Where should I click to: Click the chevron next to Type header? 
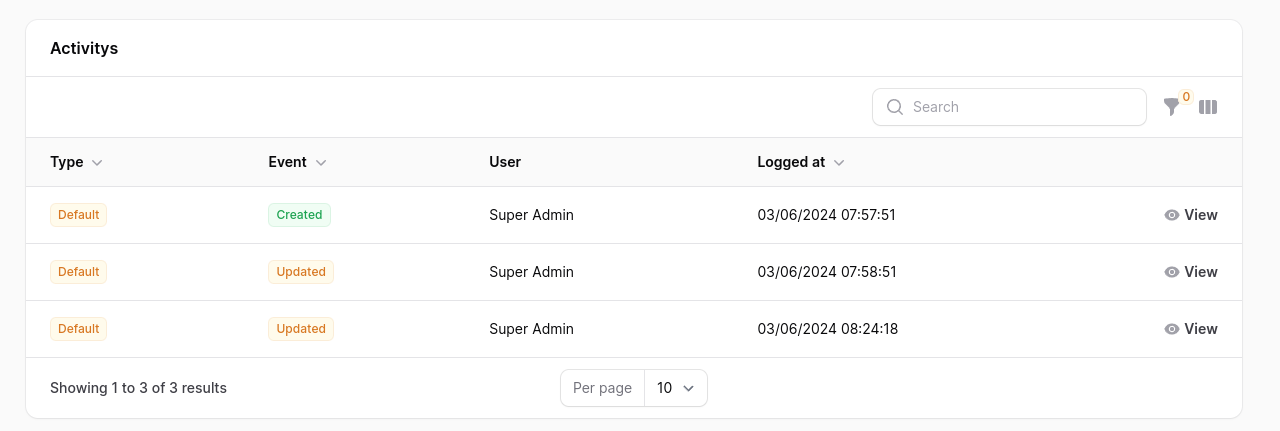(97, 163)
